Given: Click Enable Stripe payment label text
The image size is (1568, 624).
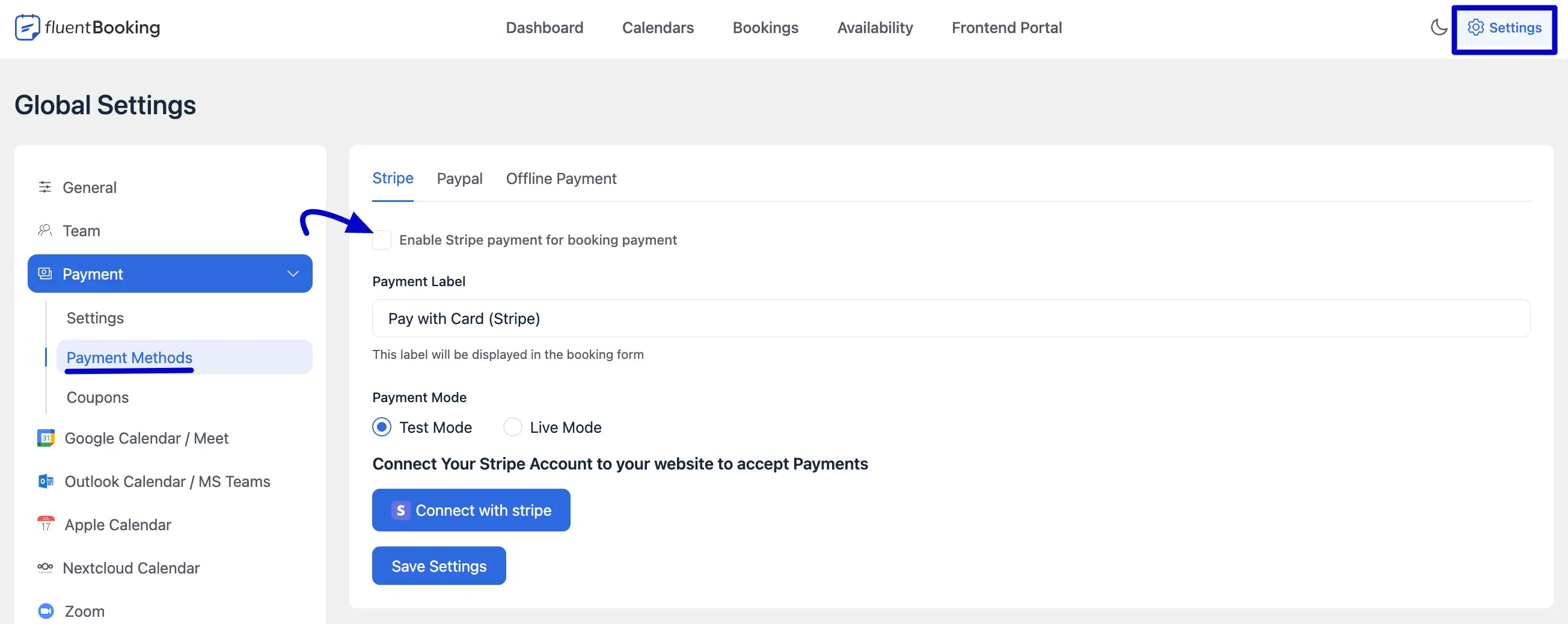Looking at the screenshot, I should [538, 240].
